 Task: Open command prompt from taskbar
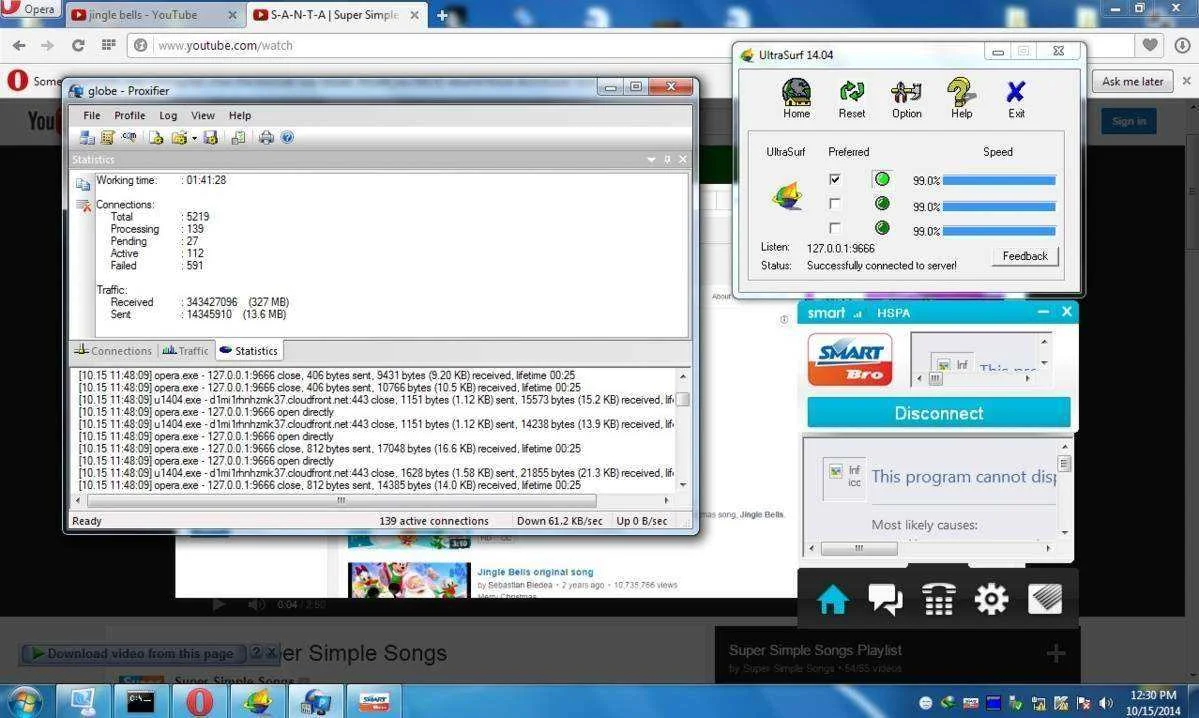click(141, 701)
